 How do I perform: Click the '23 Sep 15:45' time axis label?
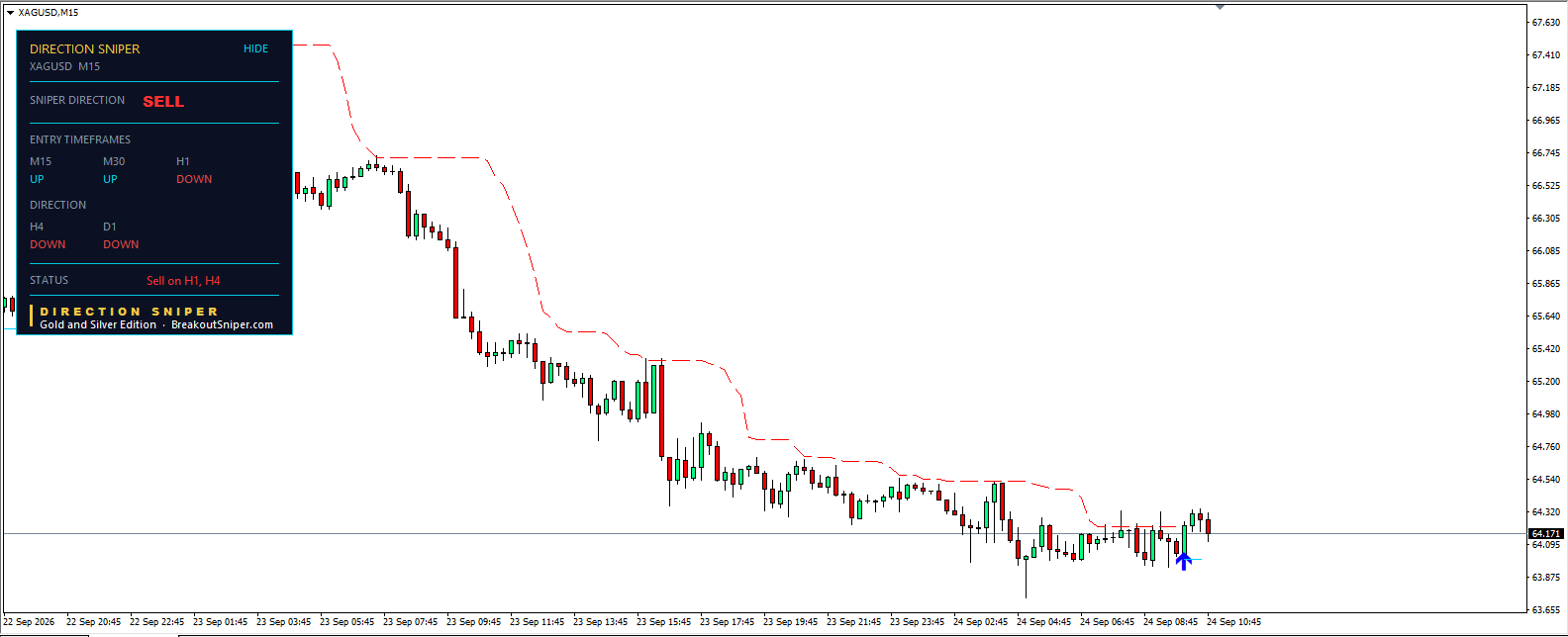(x=664, y=622)
